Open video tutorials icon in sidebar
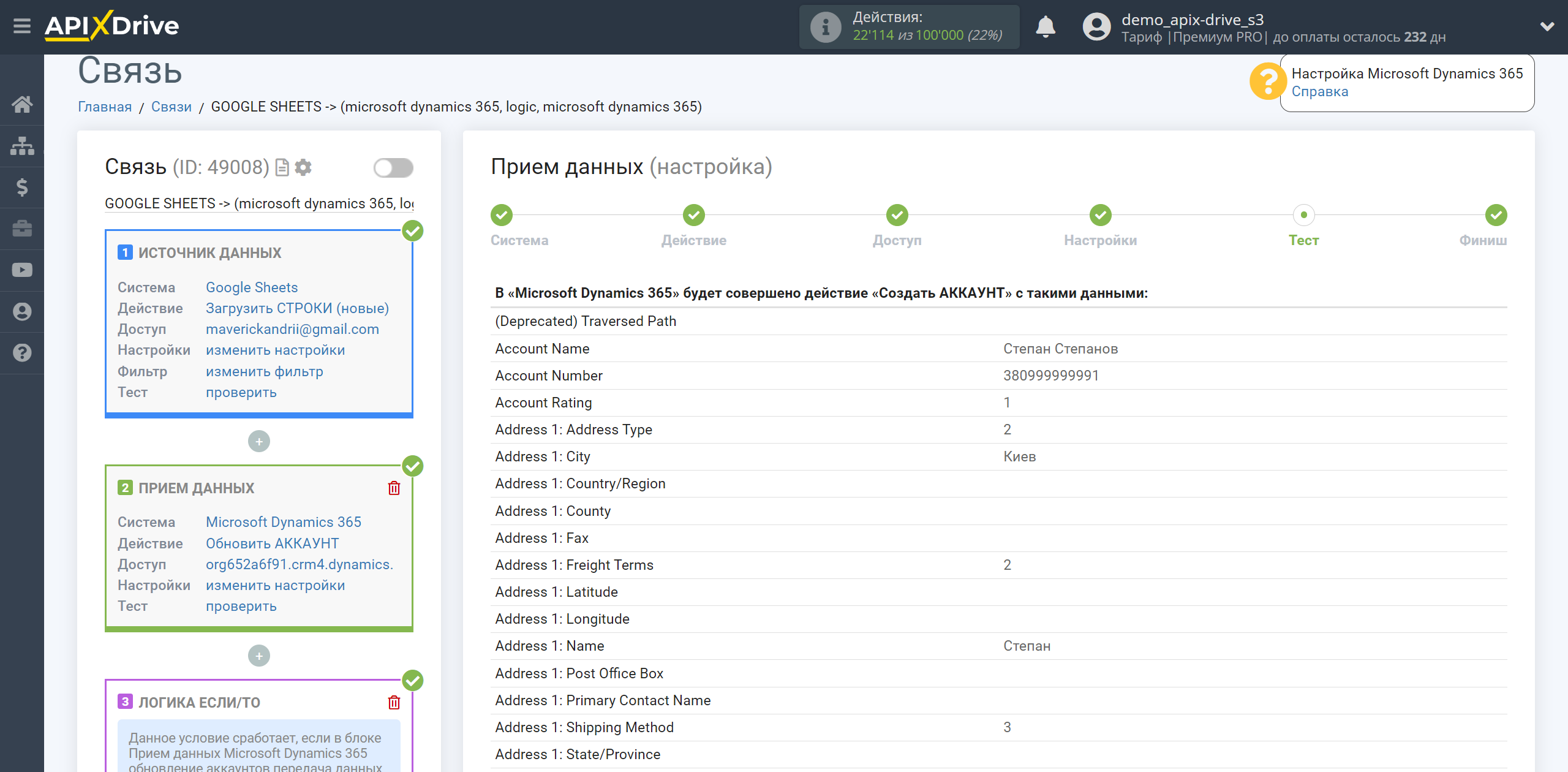 tap(22, 270)
